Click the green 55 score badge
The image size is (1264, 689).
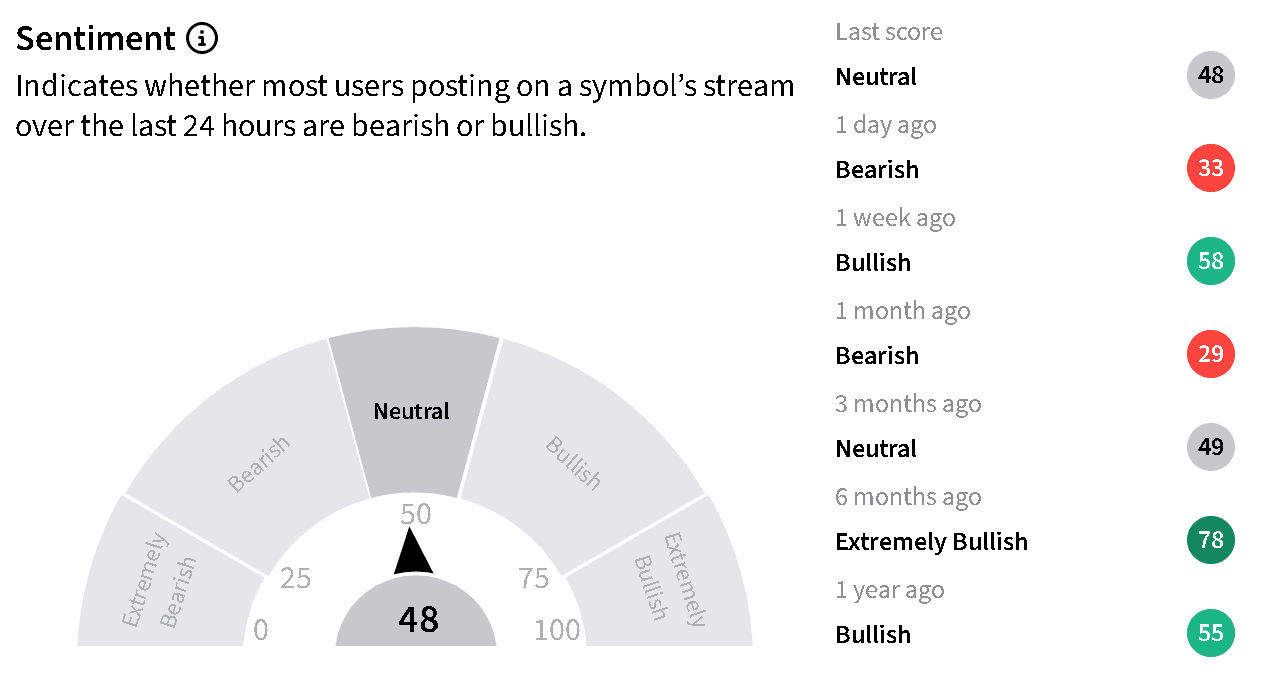(1211, 633)
